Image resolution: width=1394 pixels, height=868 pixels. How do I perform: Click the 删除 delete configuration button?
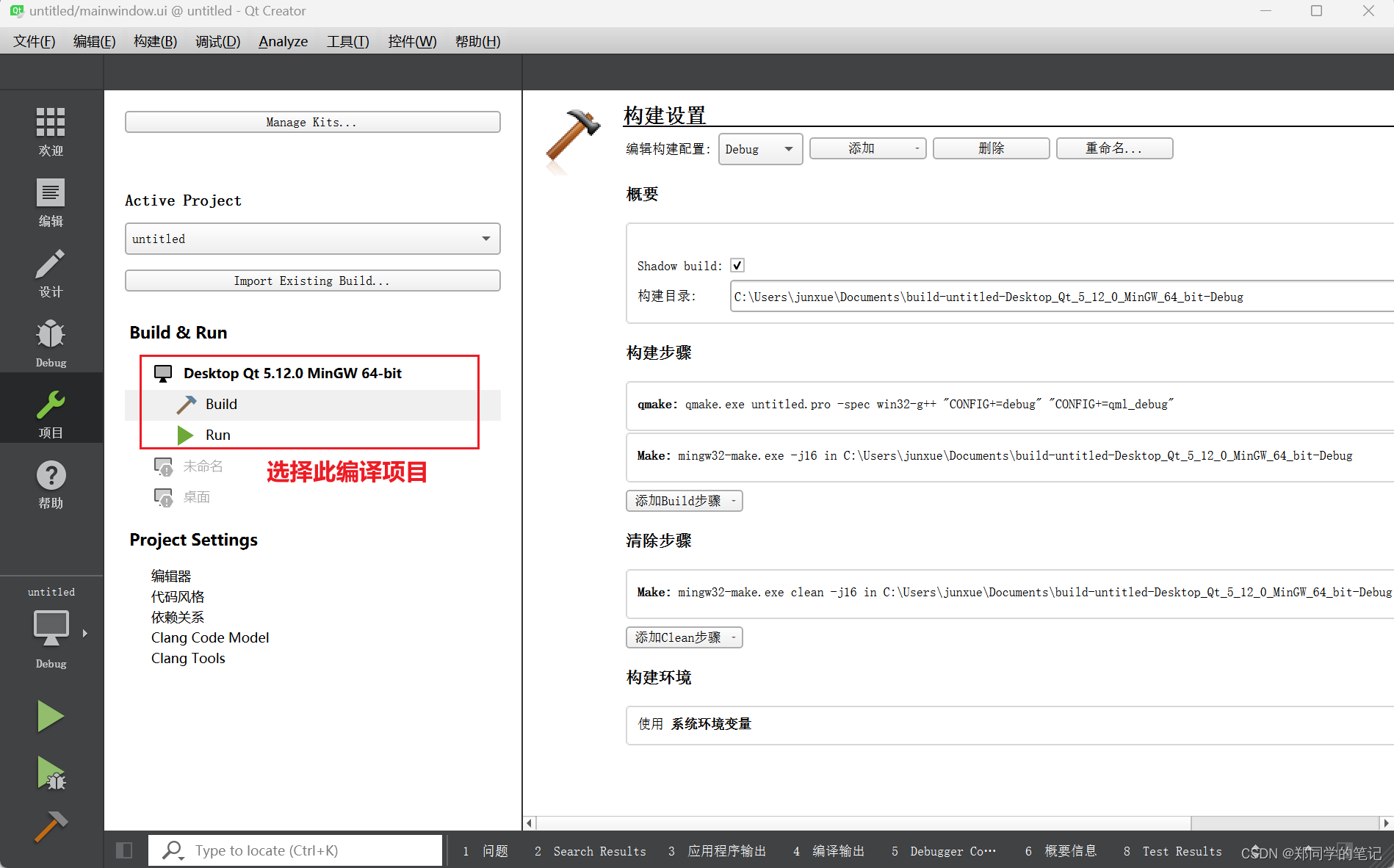[991, 148]
